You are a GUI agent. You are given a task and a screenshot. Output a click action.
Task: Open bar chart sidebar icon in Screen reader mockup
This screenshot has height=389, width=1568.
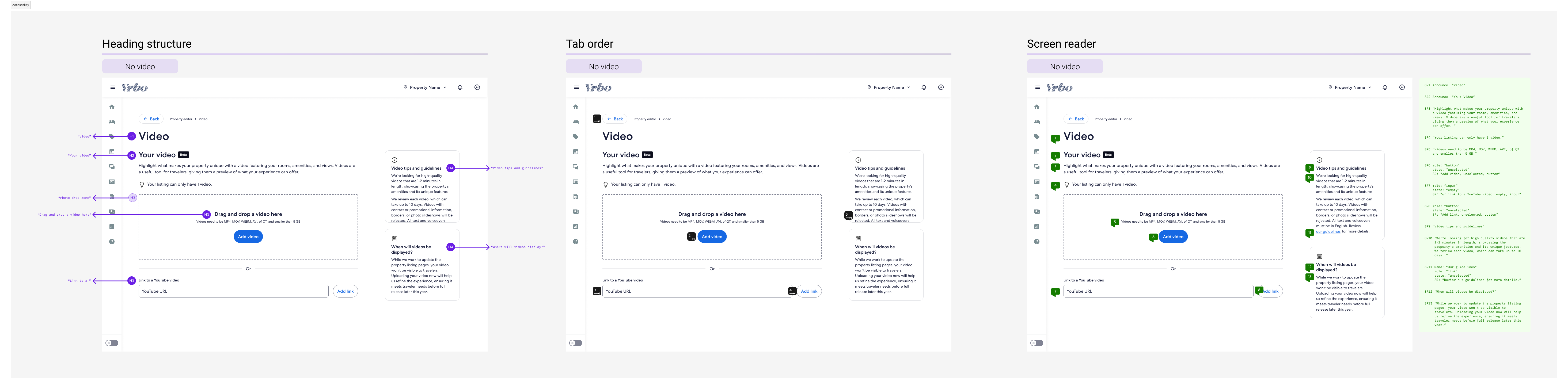pyautogui.click(x=1037, y=226)
